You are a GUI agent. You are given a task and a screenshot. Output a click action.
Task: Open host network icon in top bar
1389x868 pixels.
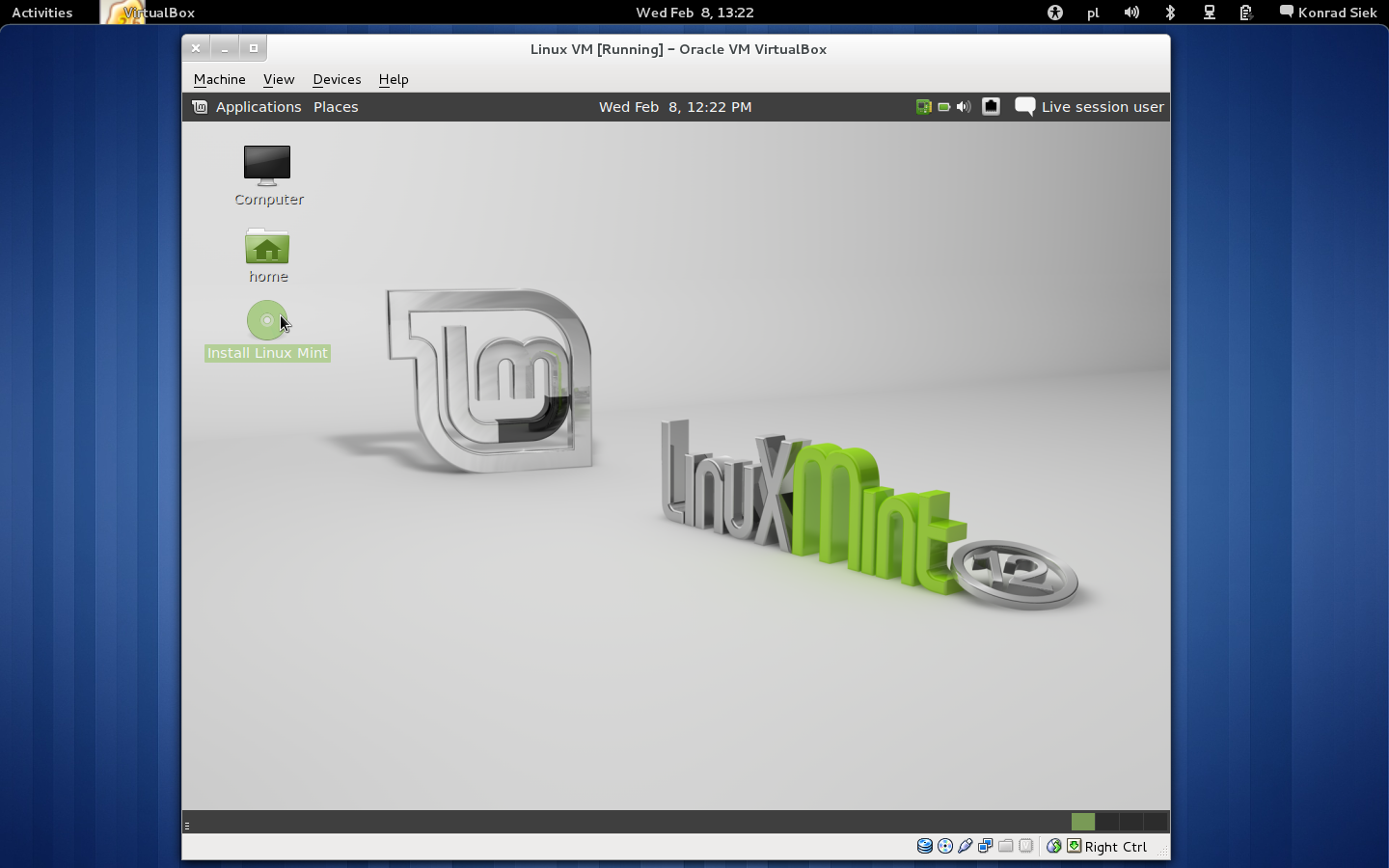[1209, 13]
